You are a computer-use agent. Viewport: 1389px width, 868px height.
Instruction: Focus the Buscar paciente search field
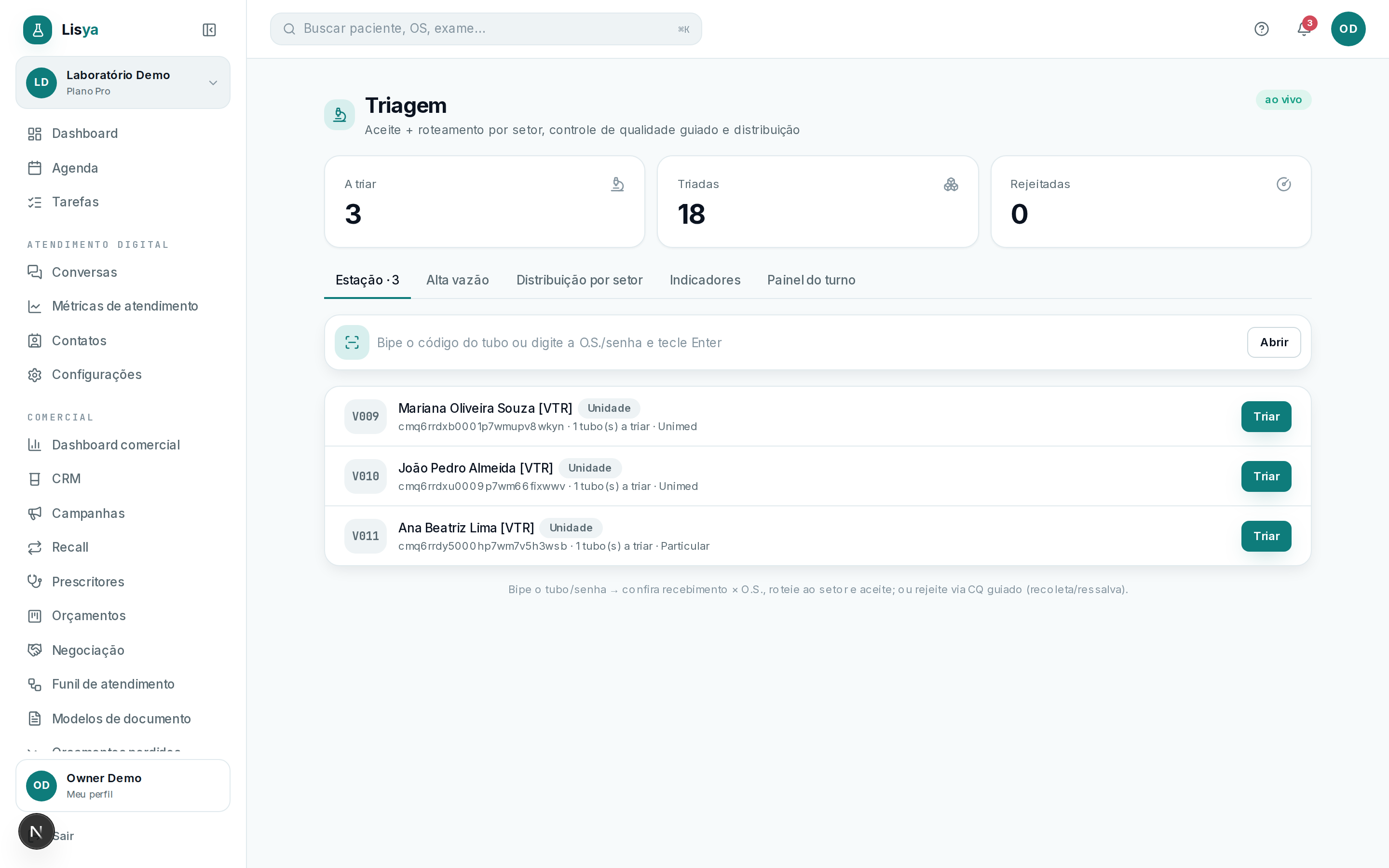coord(486,29)
